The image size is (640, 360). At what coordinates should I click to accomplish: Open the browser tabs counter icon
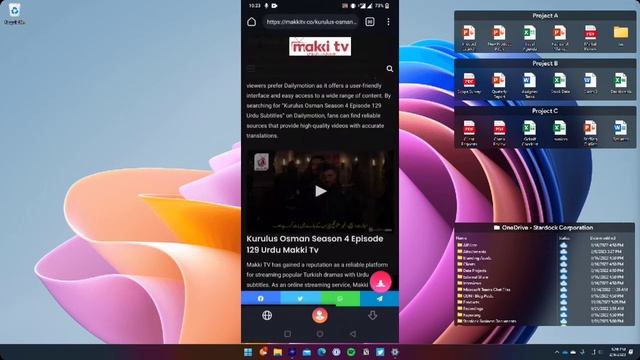[370, 22]
